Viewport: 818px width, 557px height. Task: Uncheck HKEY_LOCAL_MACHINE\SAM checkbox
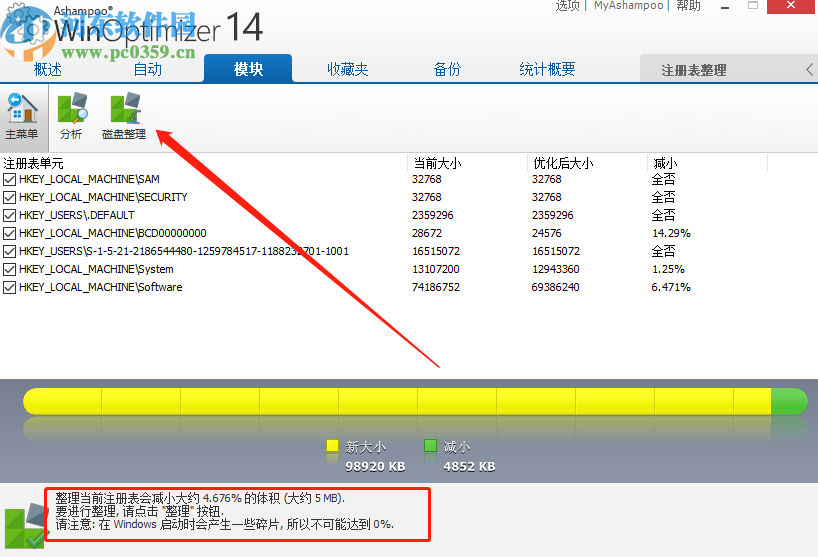[x=9, y=180]
